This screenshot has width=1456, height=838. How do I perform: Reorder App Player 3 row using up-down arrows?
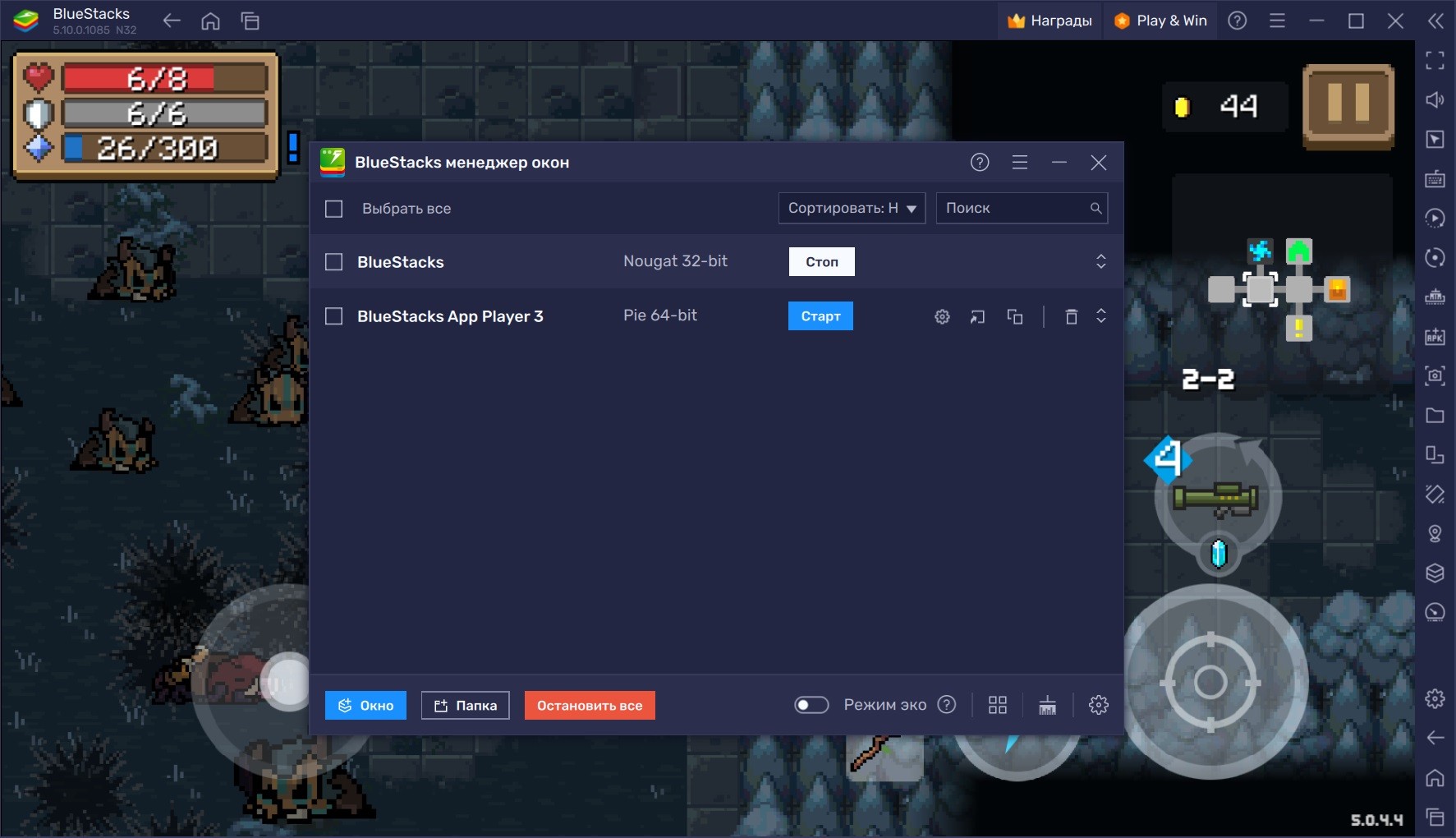pos(1101,315)
